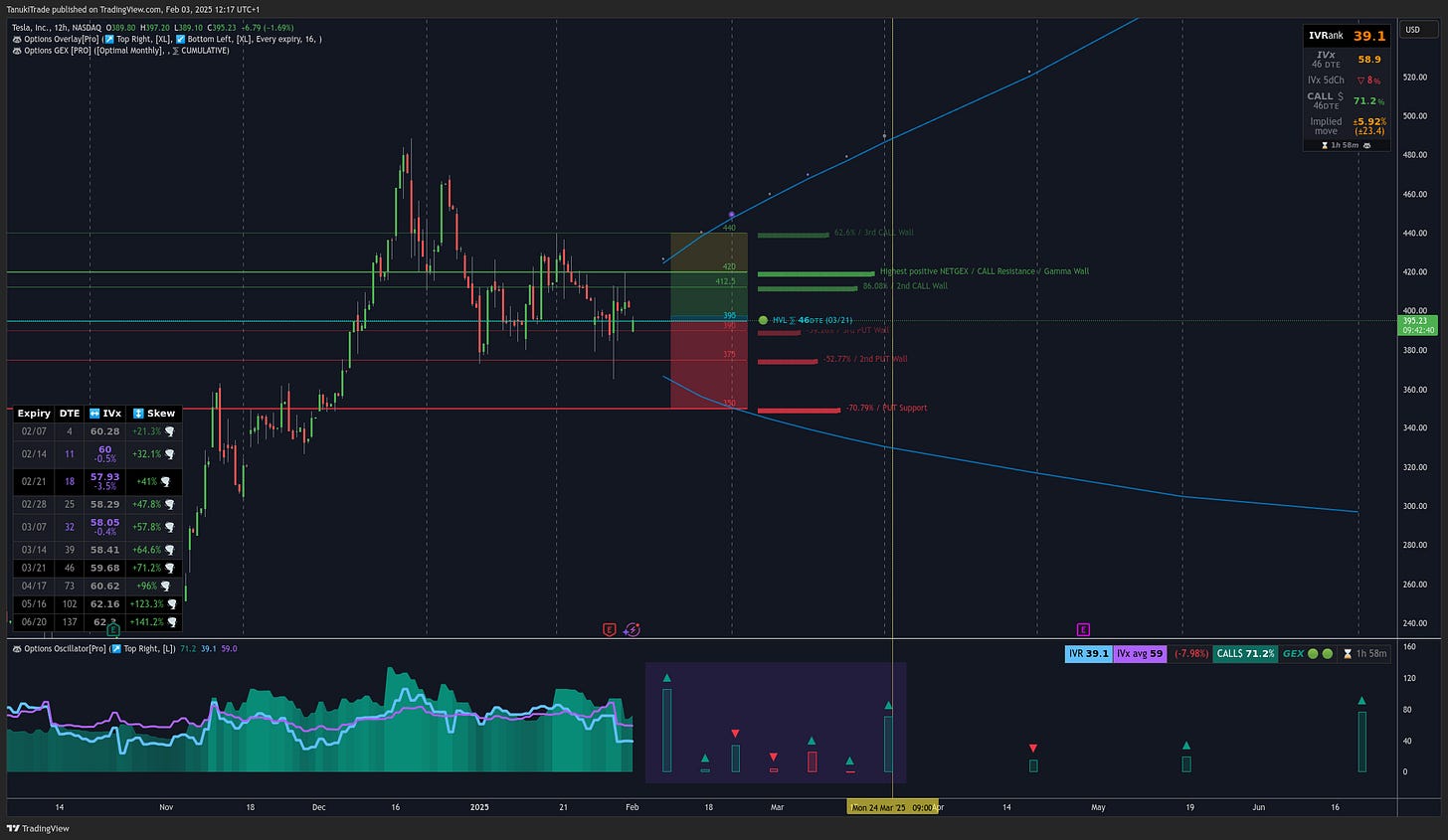Click the 2nd PUT Wall -52.77% label

(865, 359)
